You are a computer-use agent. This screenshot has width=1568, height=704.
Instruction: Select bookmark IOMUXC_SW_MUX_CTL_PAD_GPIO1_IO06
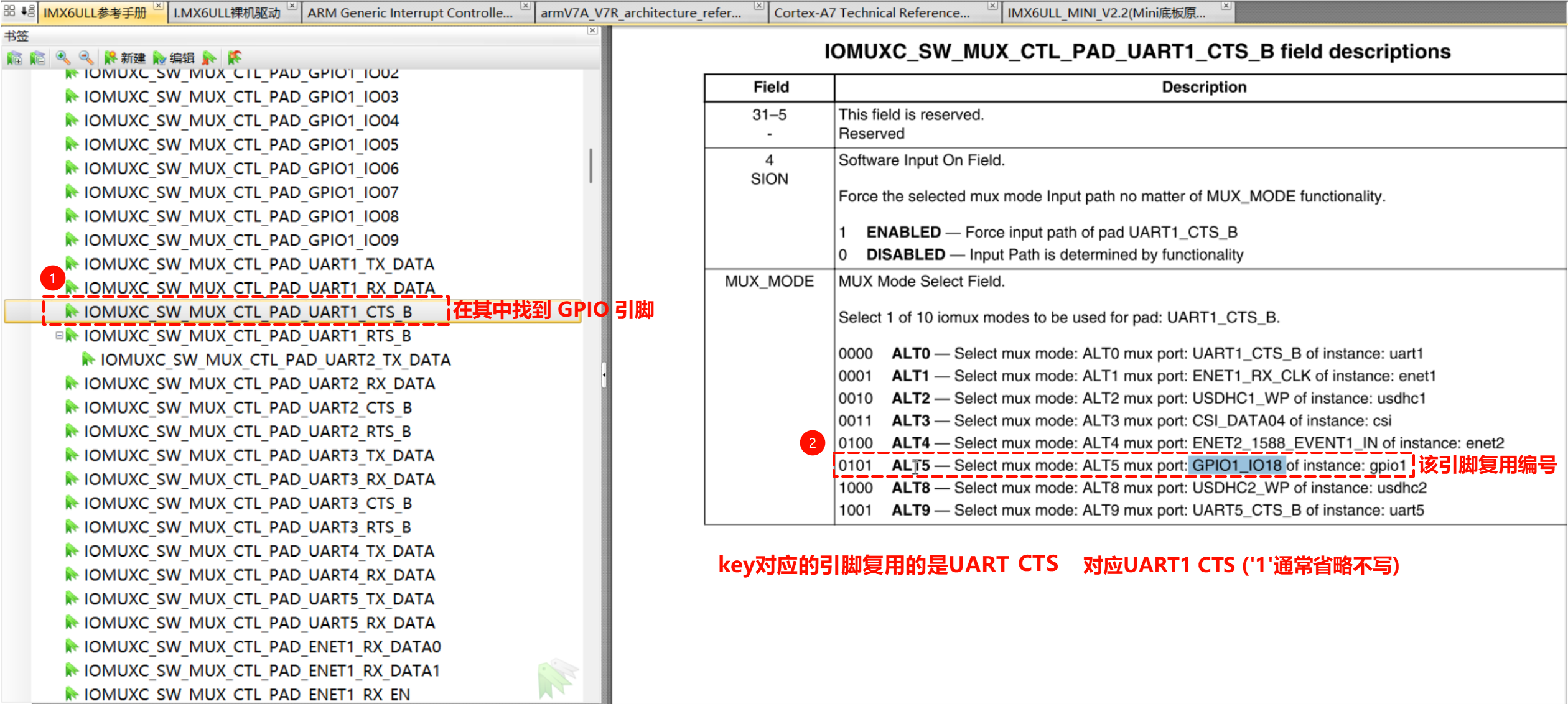click(x=241, y=169)
